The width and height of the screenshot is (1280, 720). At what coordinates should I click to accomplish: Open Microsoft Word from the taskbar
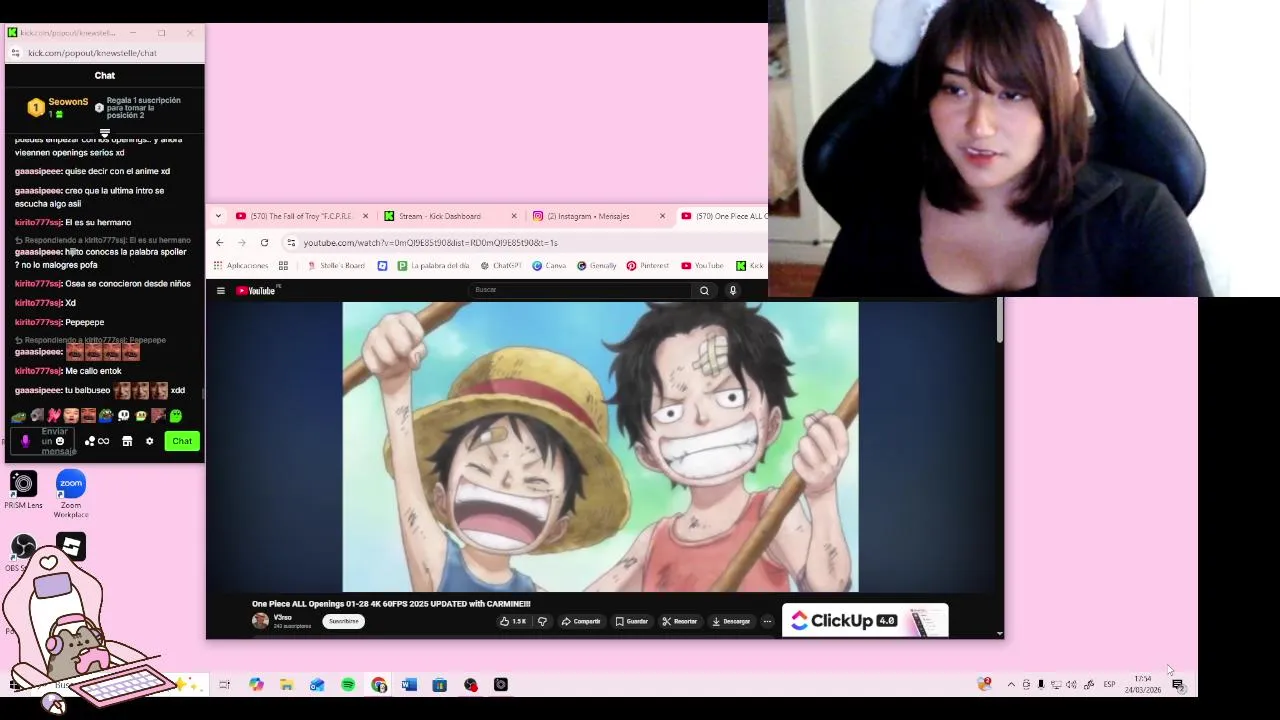click(x=409, y=685)
